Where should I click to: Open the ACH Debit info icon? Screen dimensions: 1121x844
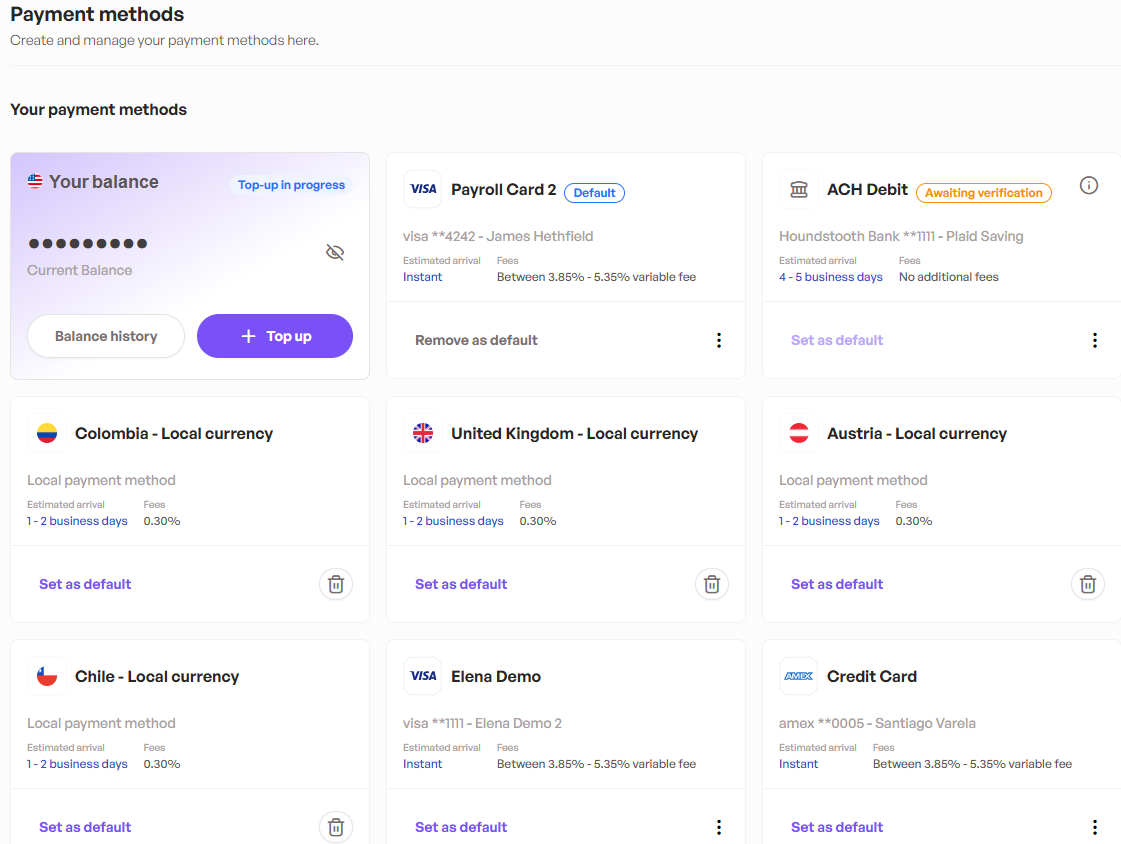[1088, 186]
